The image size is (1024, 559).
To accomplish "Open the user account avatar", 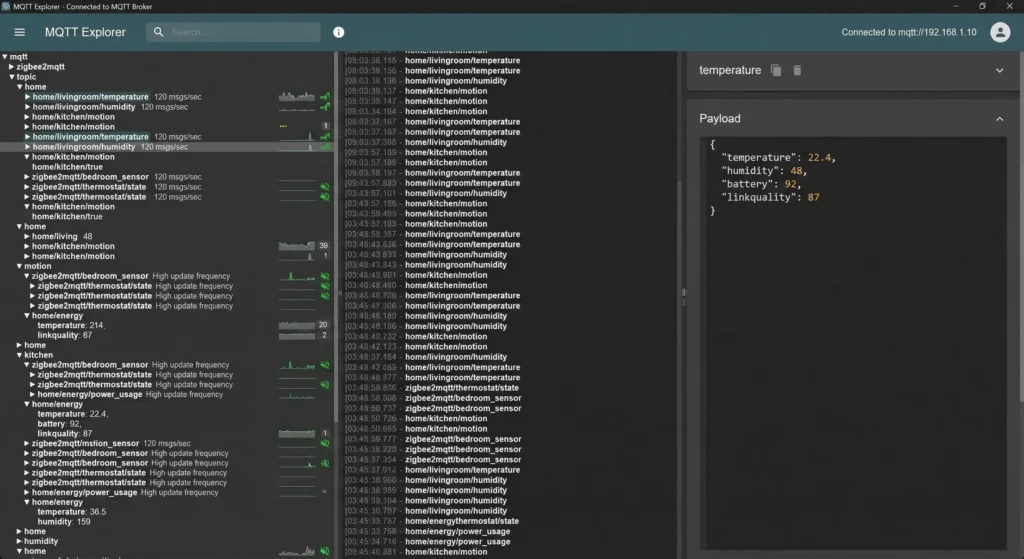I will pos(1000,32).
